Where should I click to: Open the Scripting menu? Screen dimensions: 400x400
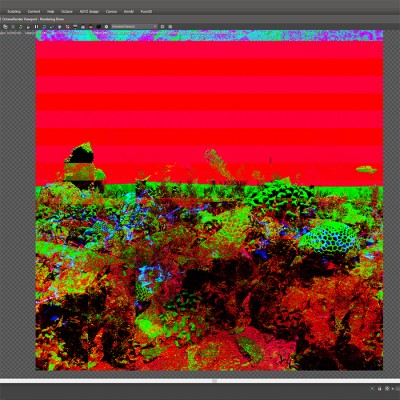click(14, 11)
